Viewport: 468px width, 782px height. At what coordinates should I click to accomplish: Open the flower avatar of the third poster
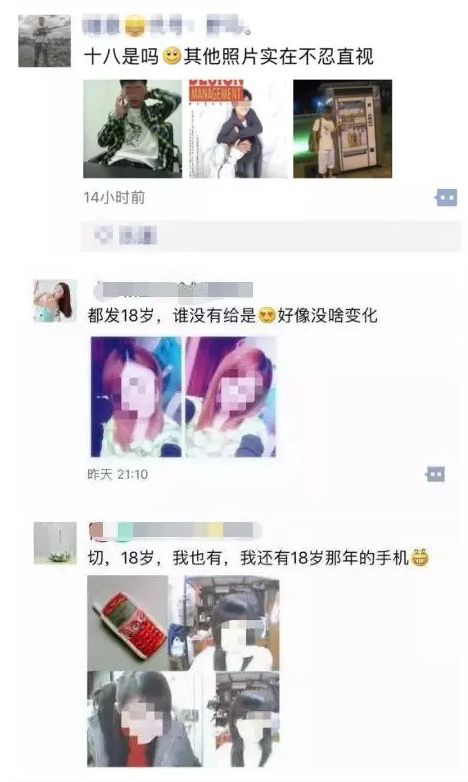pos(55,543)
